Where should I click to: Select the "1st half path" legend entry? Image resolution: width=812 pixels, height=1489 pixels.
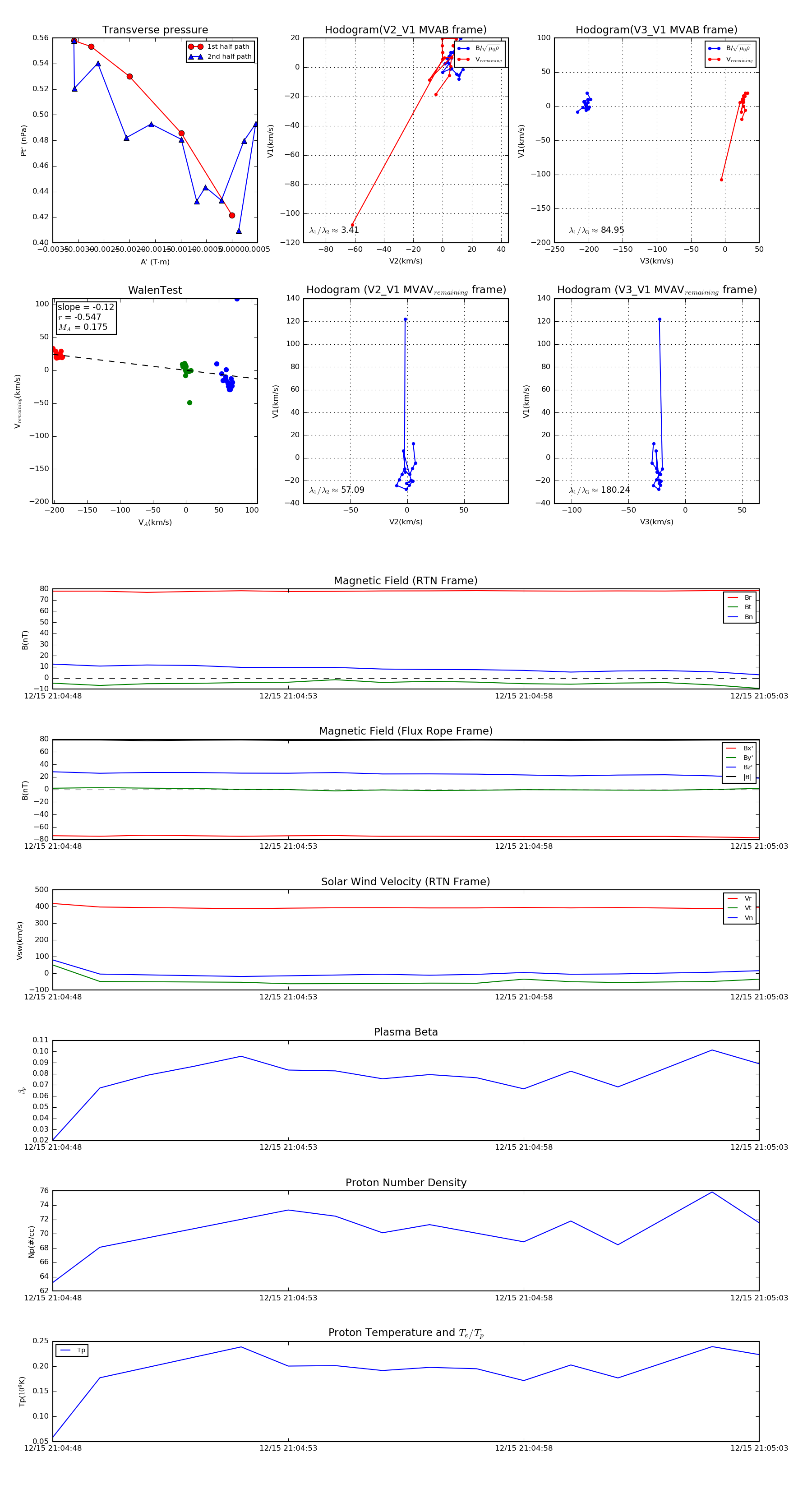pyautogui.click(x=220, y=47)
